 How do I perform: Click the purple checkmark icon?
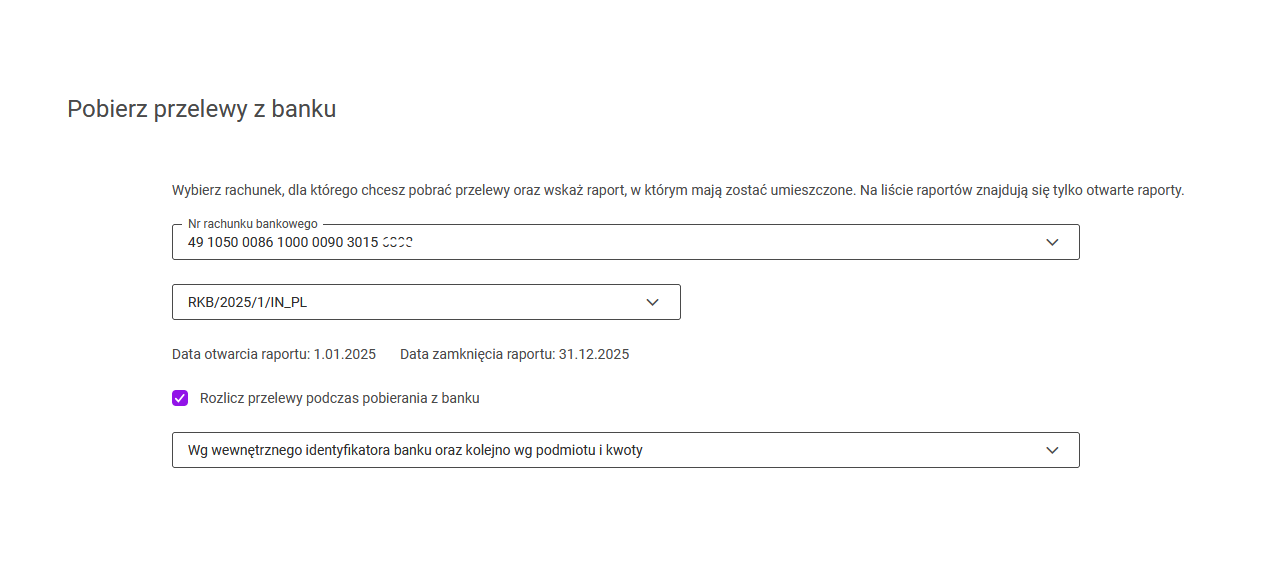(x=180, y=398)
